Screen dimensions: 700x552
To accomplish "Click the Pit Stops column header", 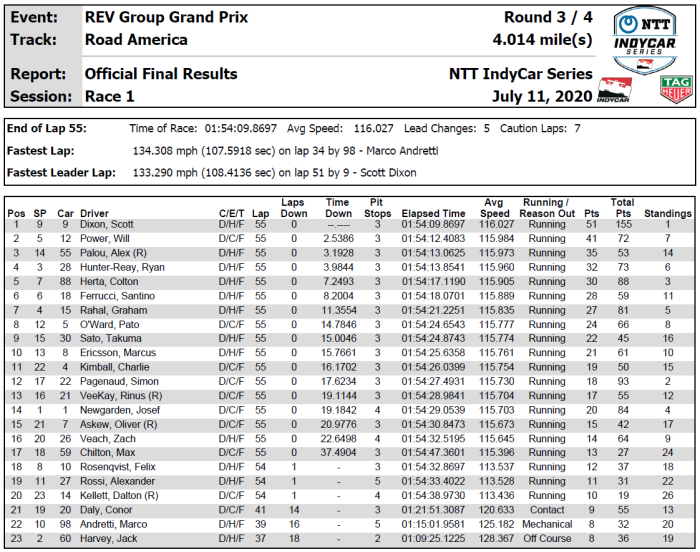I will click(x=377, y=208).
